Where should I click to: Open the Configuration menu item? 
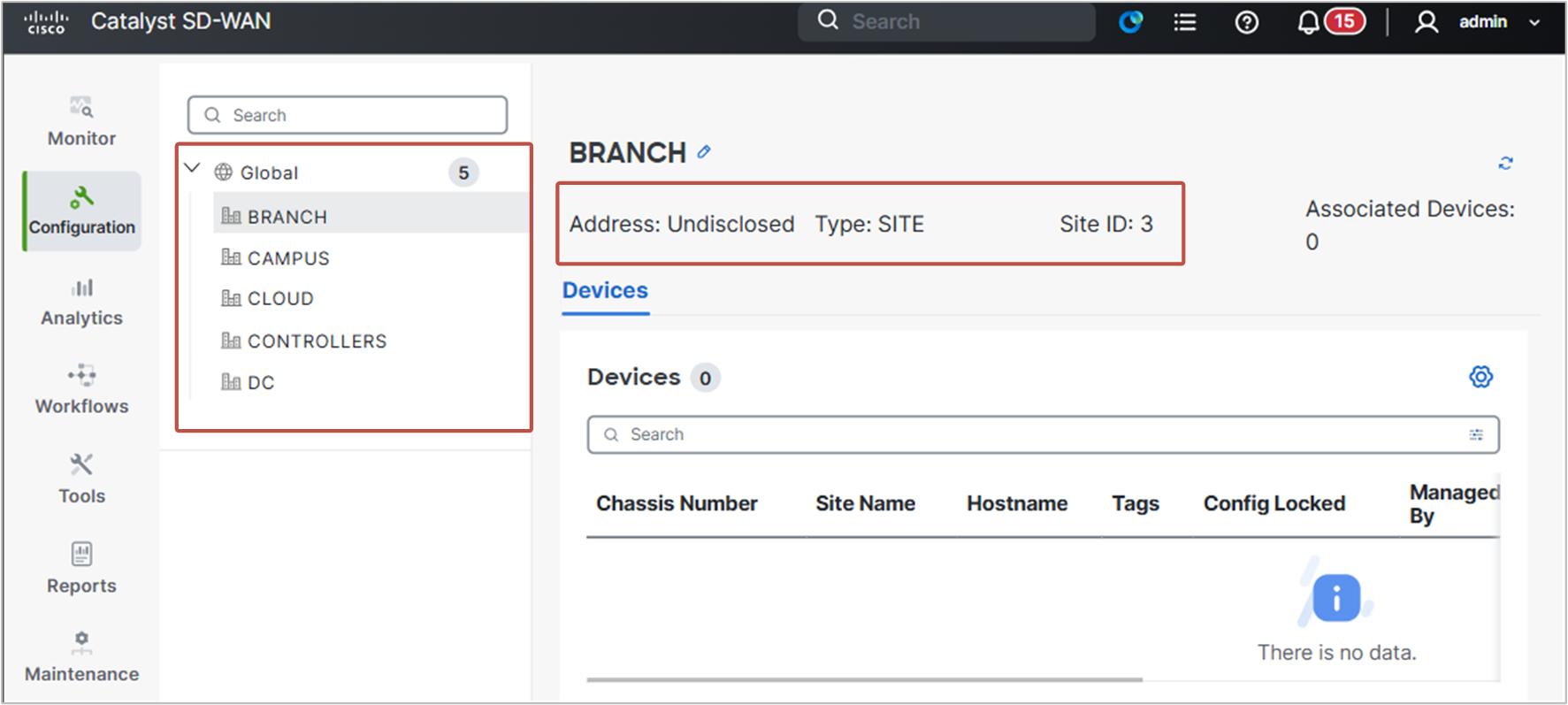pos(81,211)
